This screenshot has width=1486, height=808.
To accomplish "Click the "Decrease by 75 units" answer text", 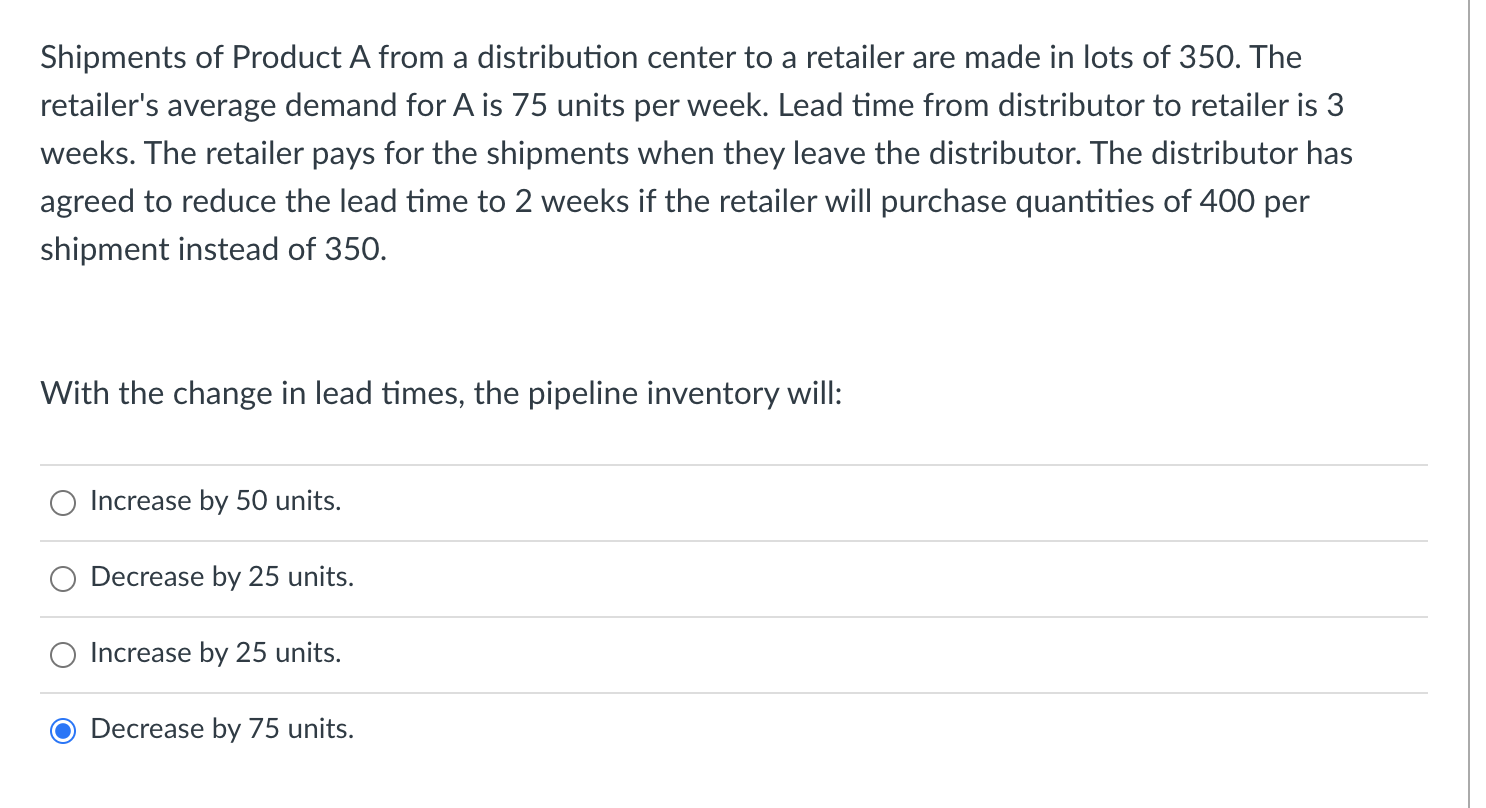I will [x=221, y=730].
